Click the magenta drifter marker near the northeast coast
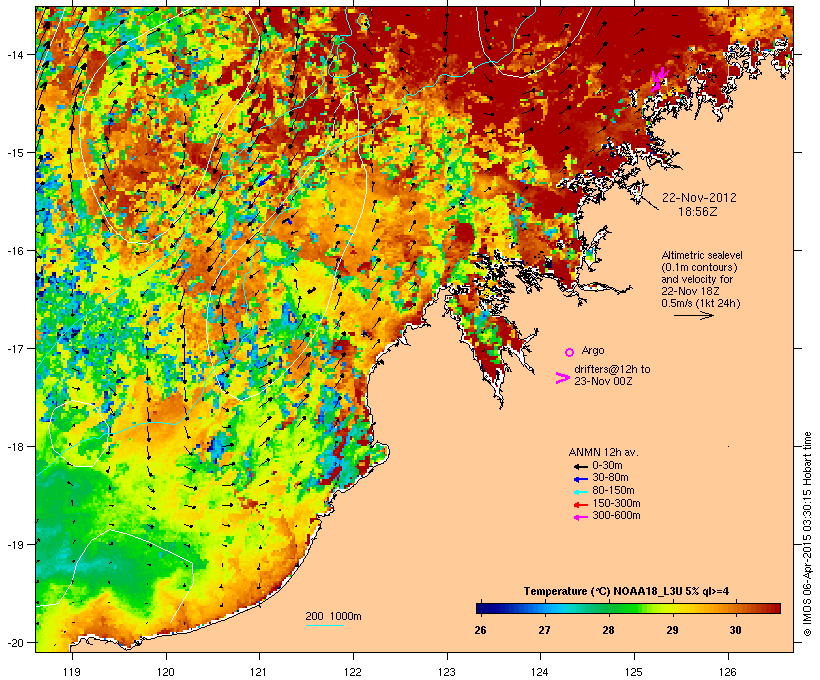The height and width of the screenshot is (680, 820). (x=658, y=80)
